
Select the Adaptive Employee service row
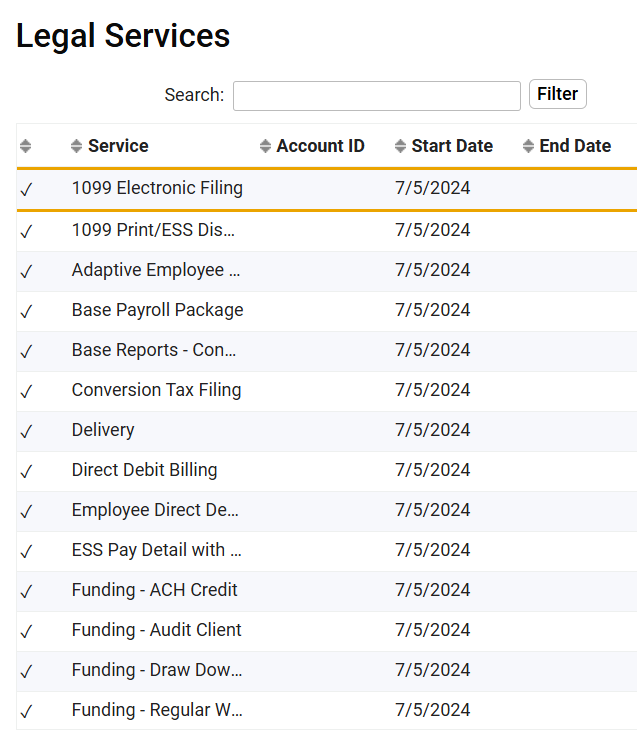156,270
